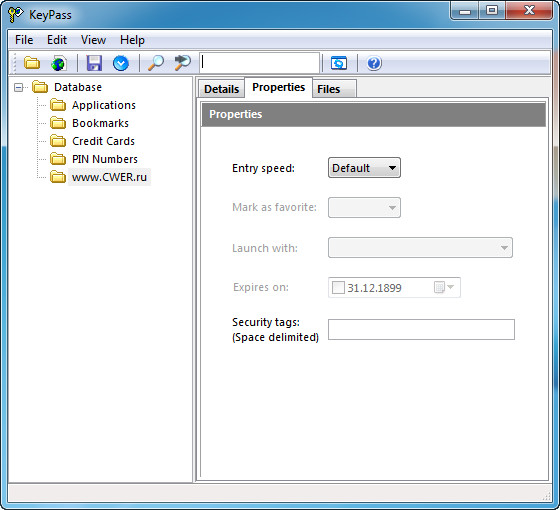The image size is (560, 510).
Task: Click the globe internet database toolbar icon
Action: point(59,63)
